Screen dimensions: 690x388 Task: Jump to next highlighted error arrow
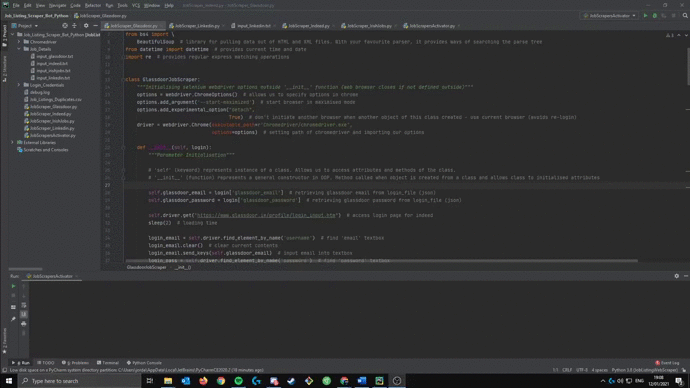(x=686, y=35)
